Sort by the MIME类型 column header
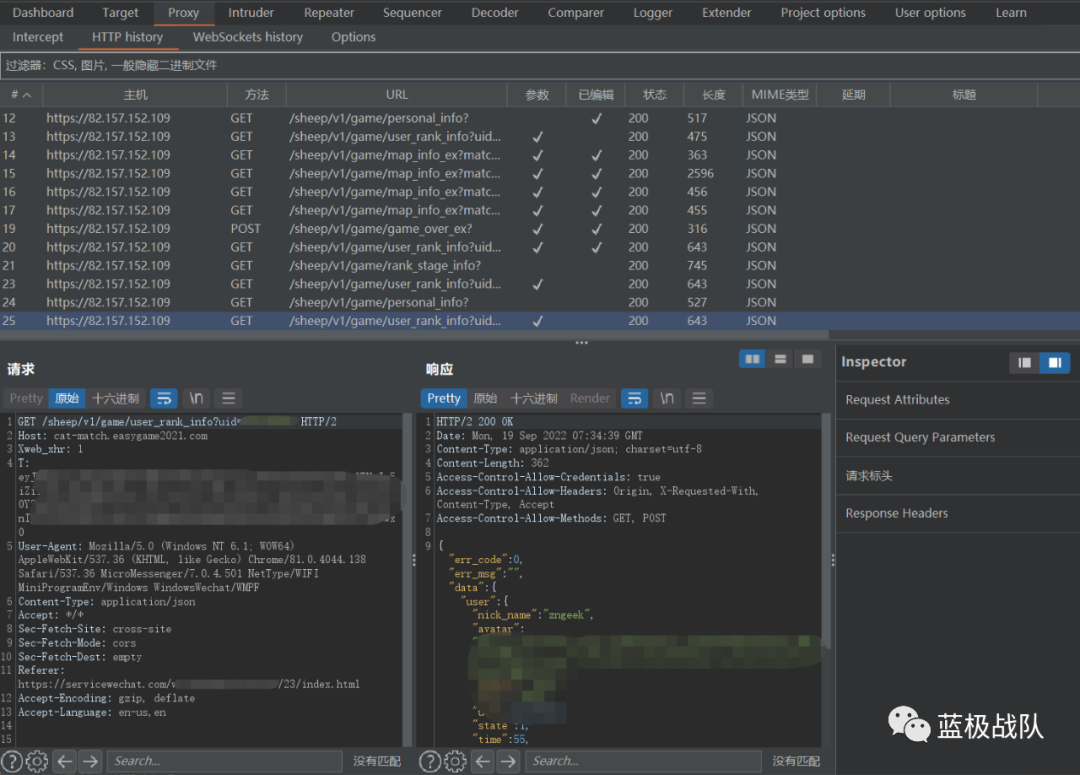The height and width of the screenshot is (775, 1080). pyautogui.click(x=780, y=95)
